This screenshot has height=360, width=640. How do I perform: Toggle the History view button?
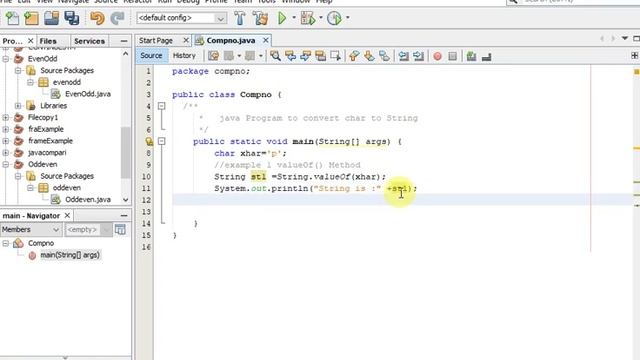click(184, 56)
